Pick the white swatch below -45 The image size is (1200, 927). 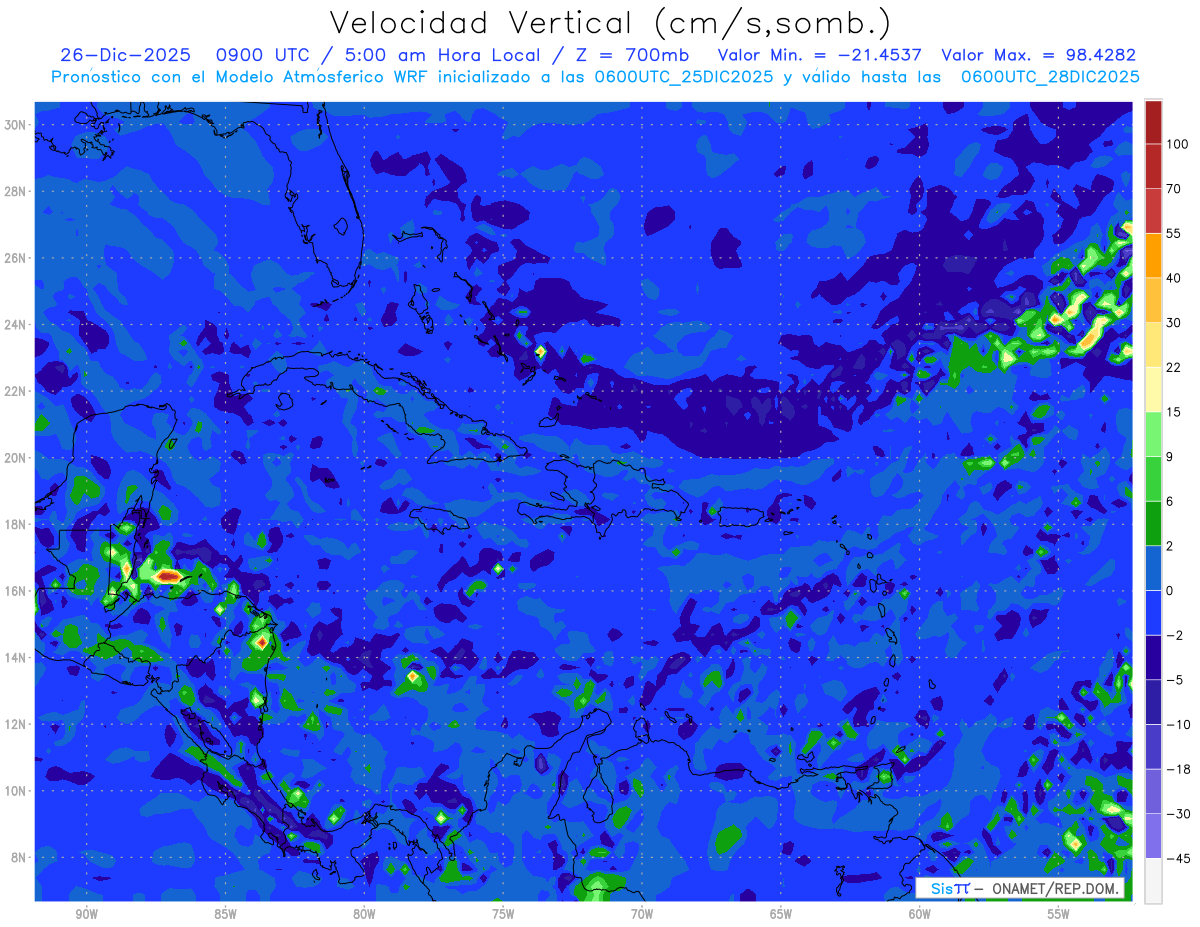coord(1153,880)
